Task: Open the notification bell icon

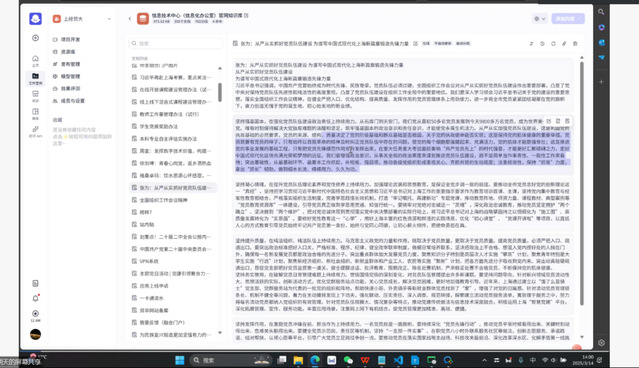Action: (x=35, y=298)
